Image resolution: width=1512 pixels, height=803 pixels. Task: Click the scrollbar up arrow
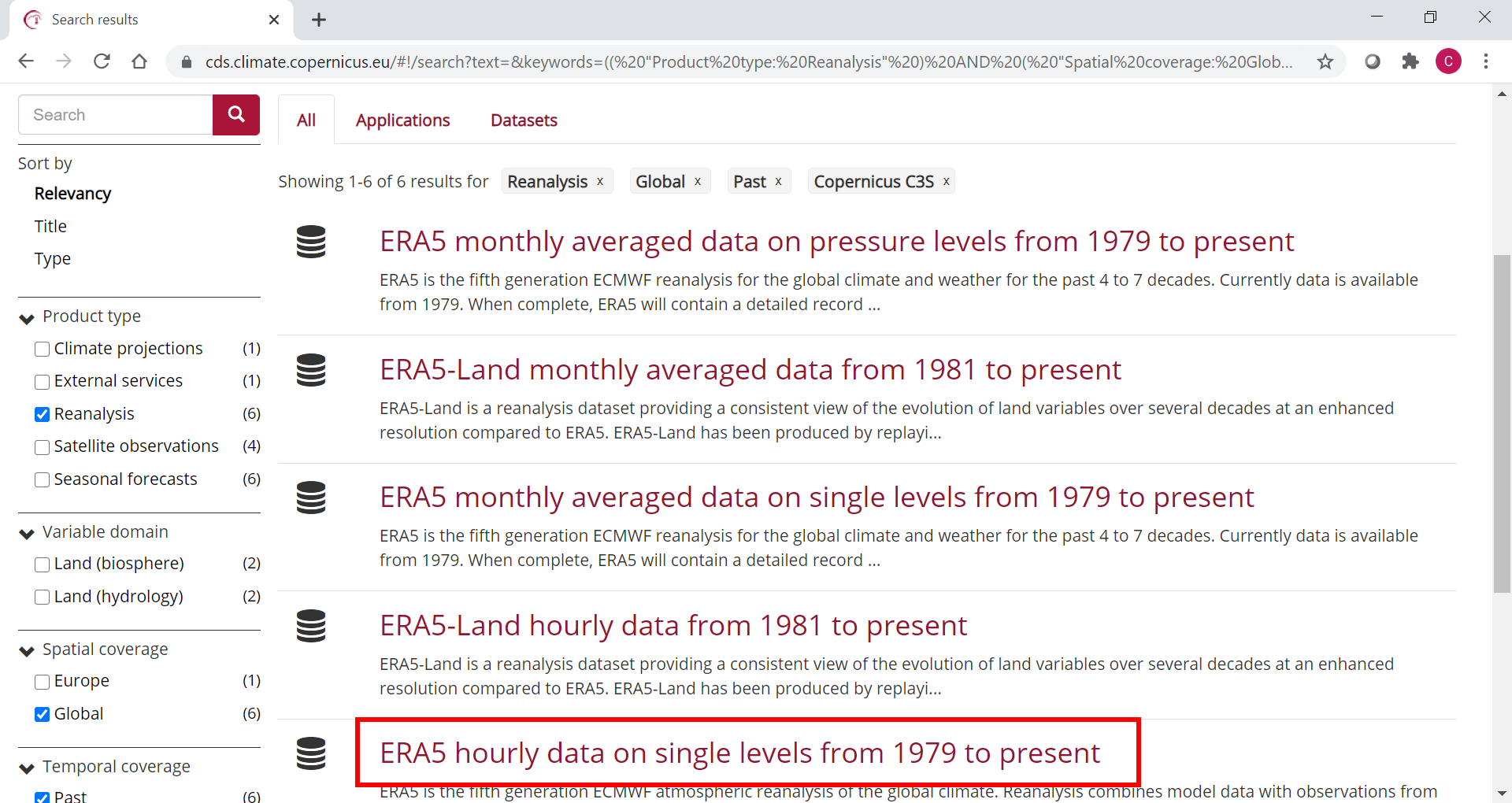click(x=1502, y=94)
